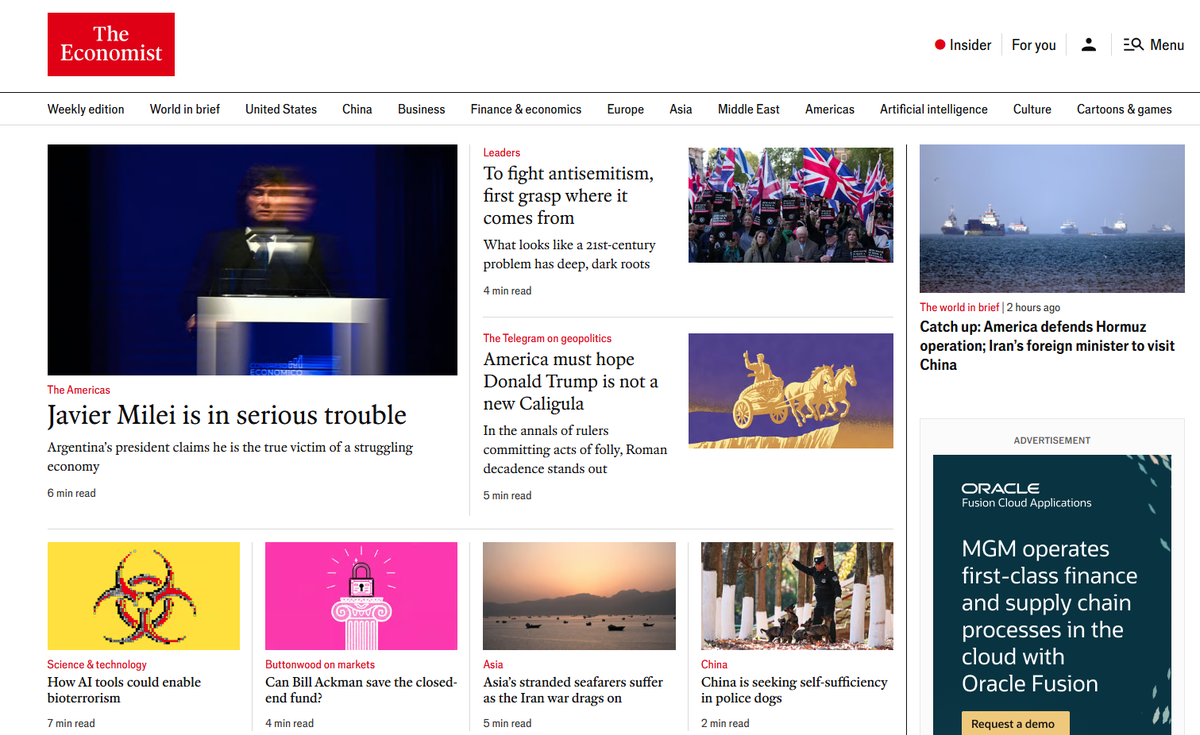
Task: Open the police dog training photo
Action: [x=797, y=596]
